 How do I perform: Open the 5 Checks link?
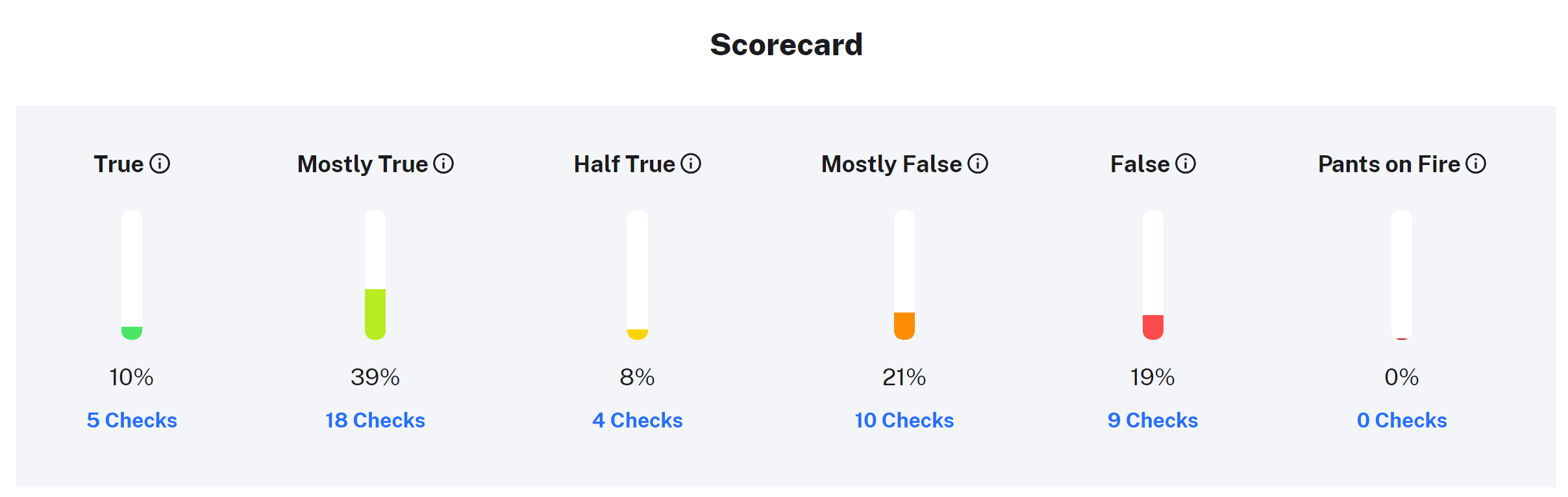[x=132, y=420]
